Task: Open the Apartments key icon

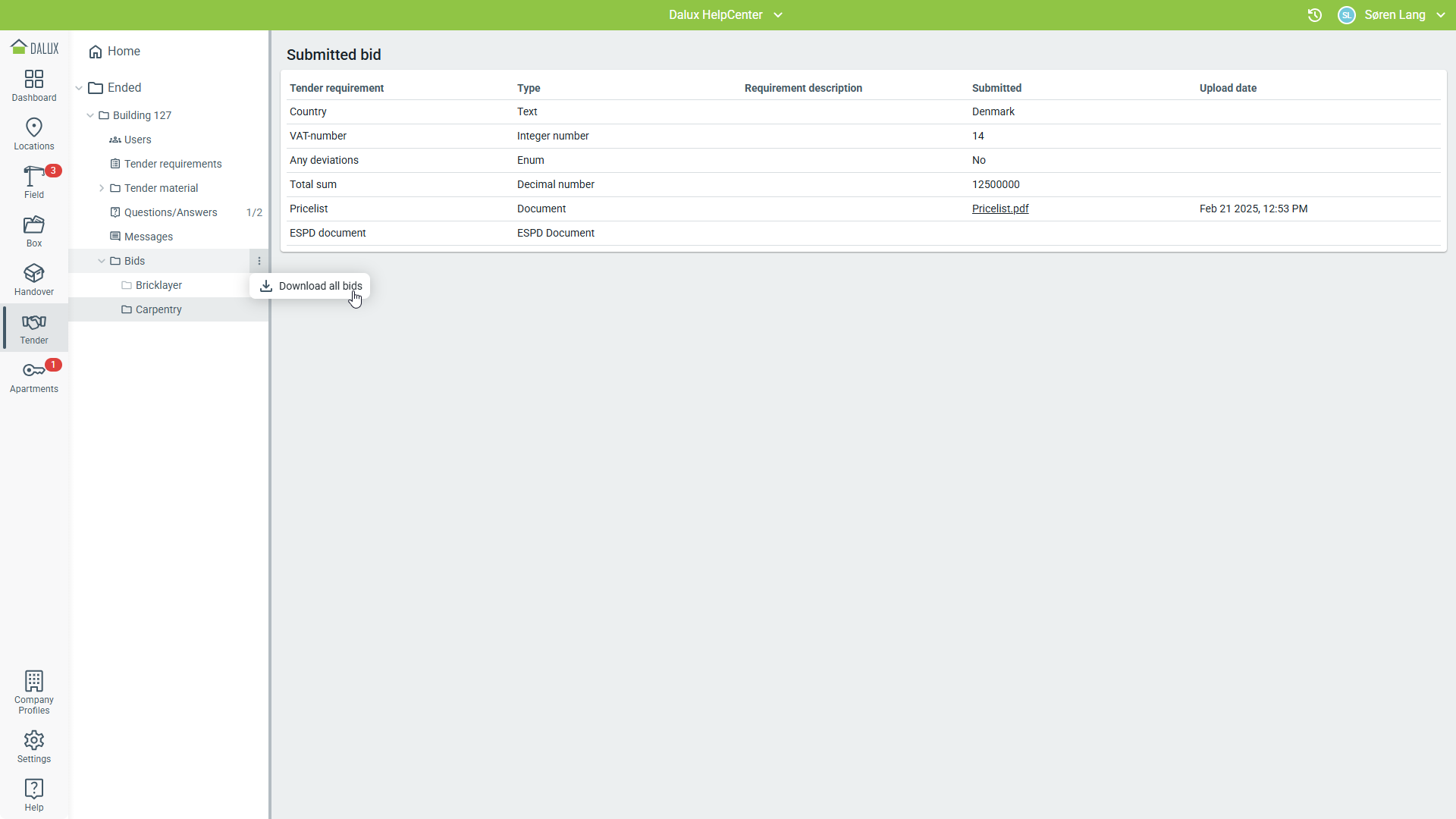Action: pyautogui.click(x=34, y=376)
